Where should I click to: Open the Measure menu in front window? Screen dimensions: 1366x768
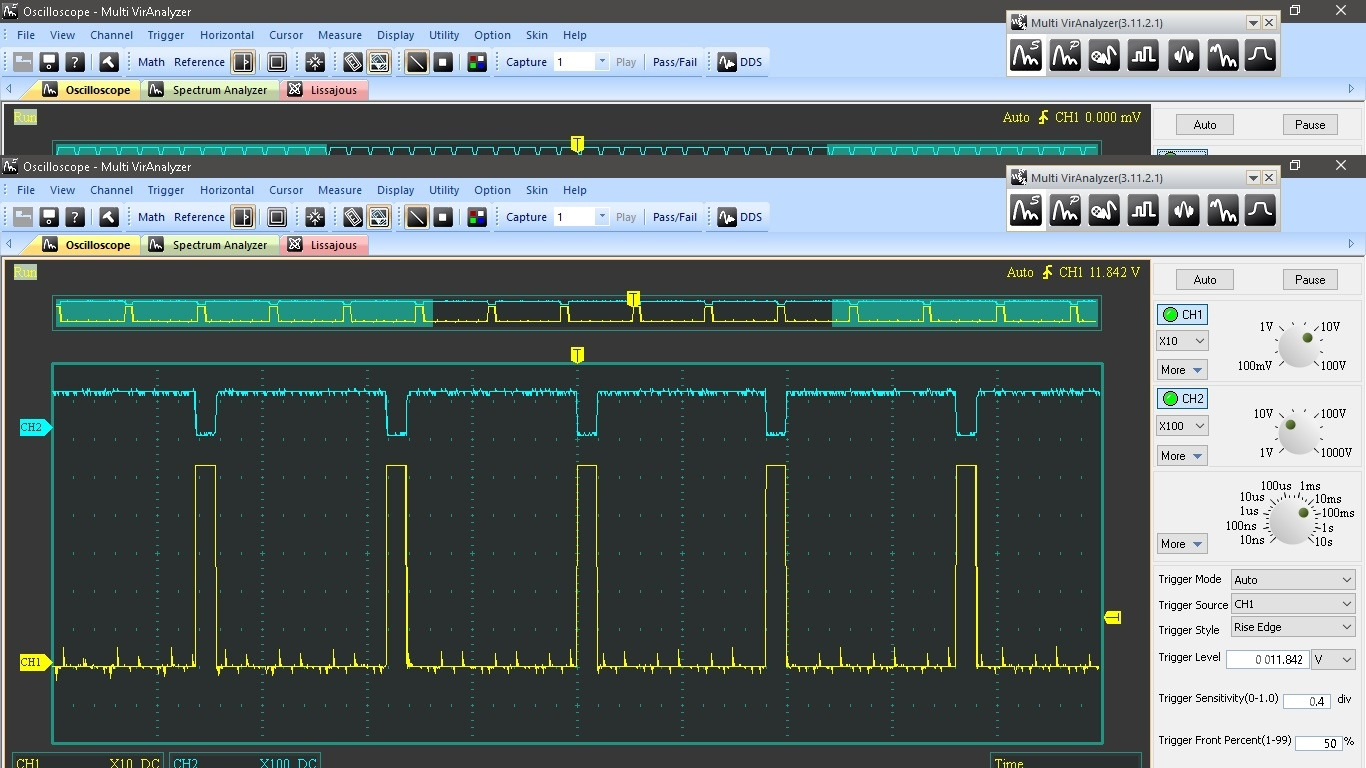pyautogui.click(x=340, y=190)
